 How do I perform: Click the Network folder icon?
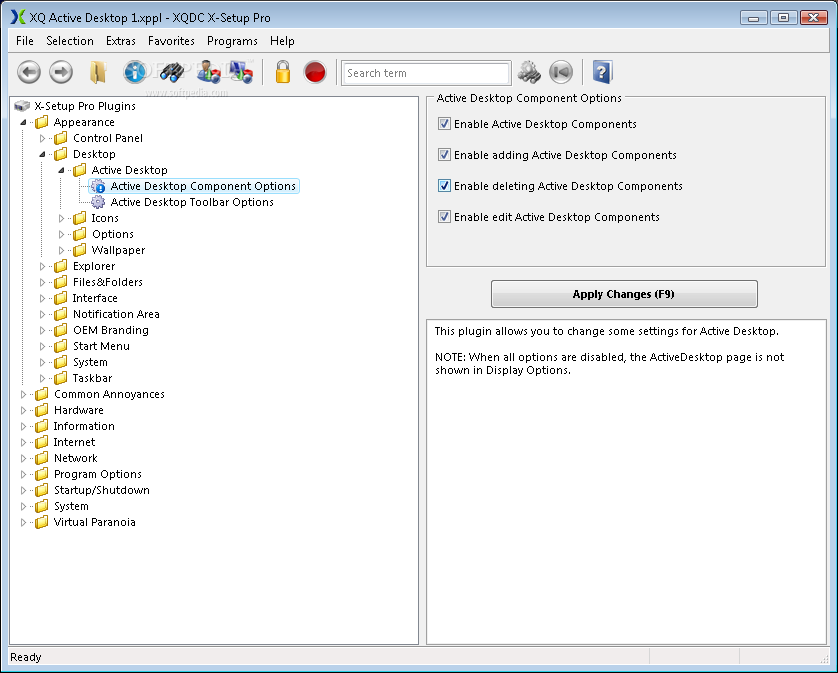pos(42,458)
